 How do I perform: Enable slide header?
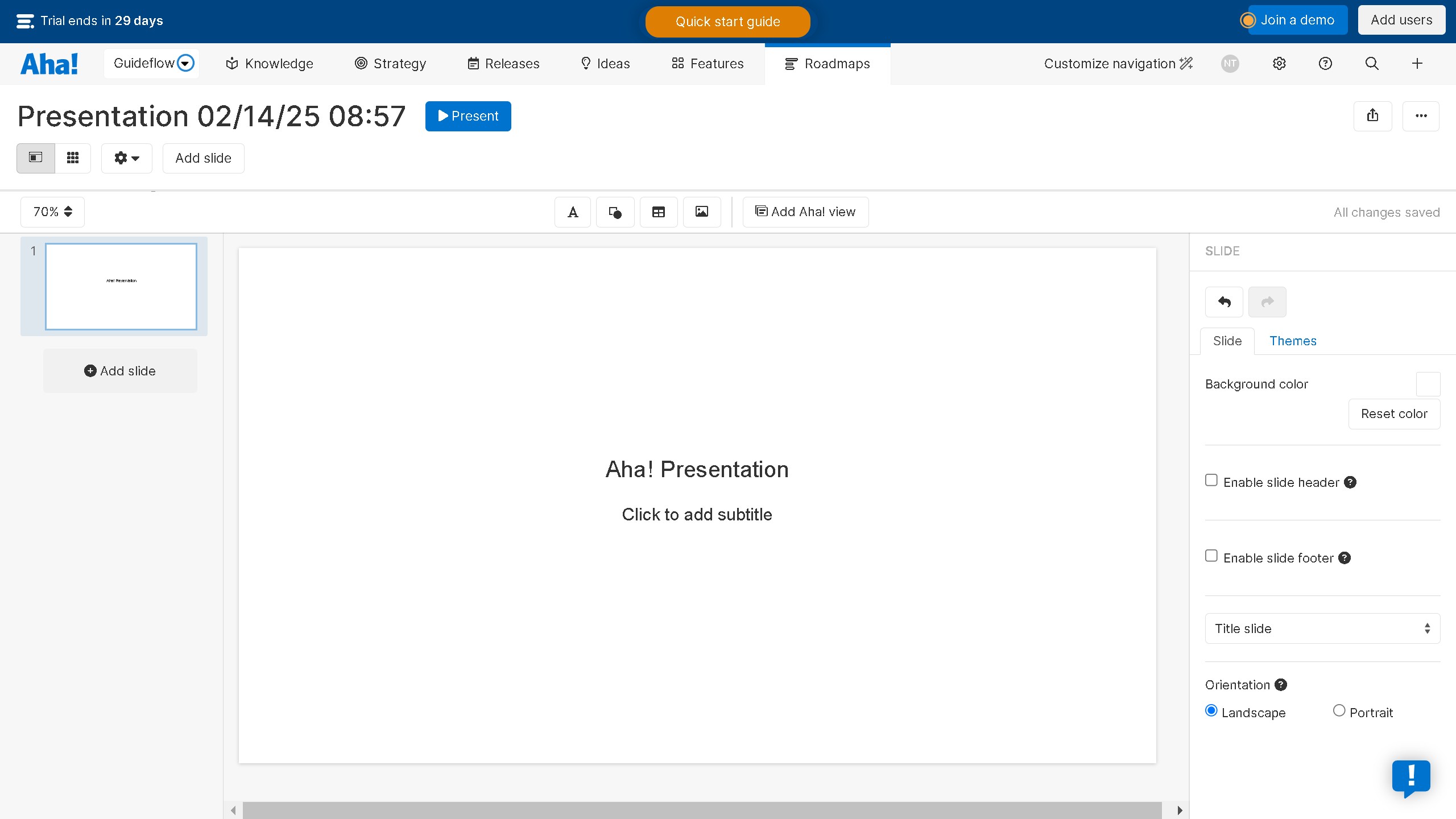[1210, 481]
